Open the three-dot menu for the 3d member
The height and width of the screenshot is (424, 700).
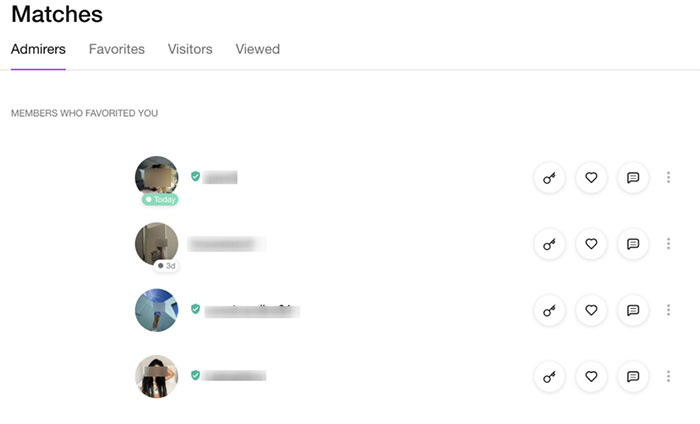[668, 244]
